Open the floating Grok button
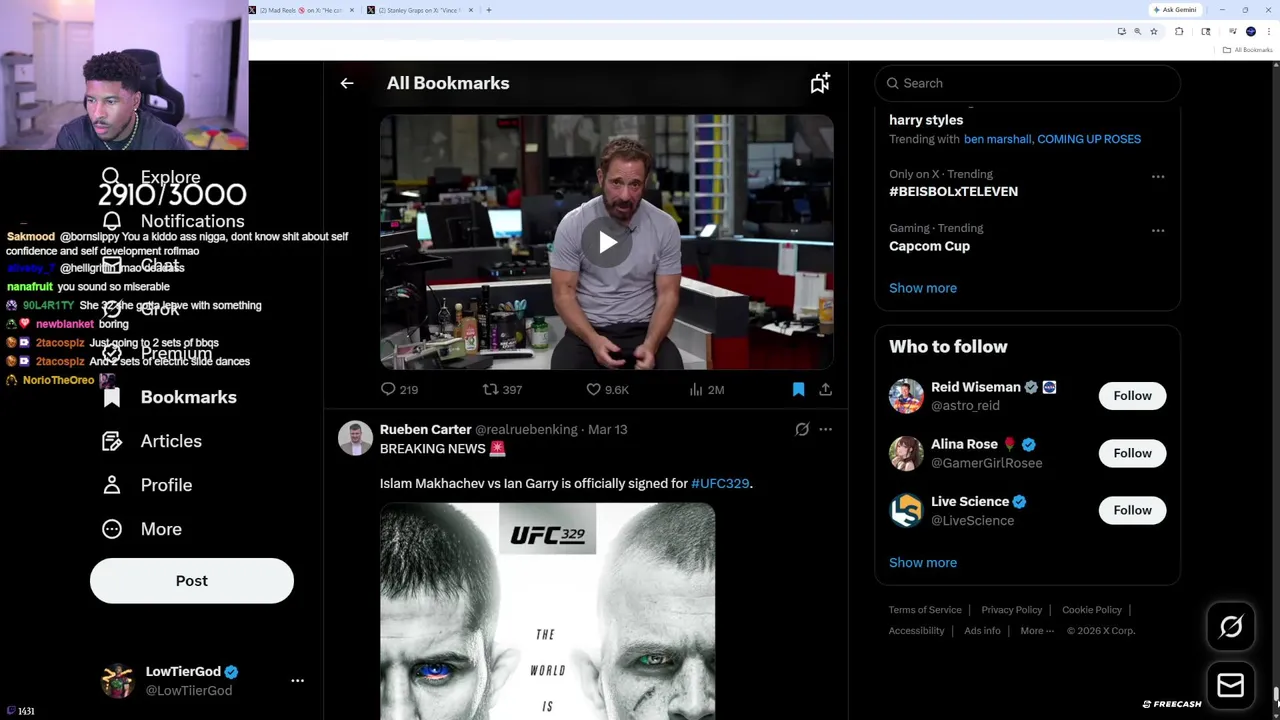The image size is (1280, 720). pyautogui.click(x=1231, y=627)
